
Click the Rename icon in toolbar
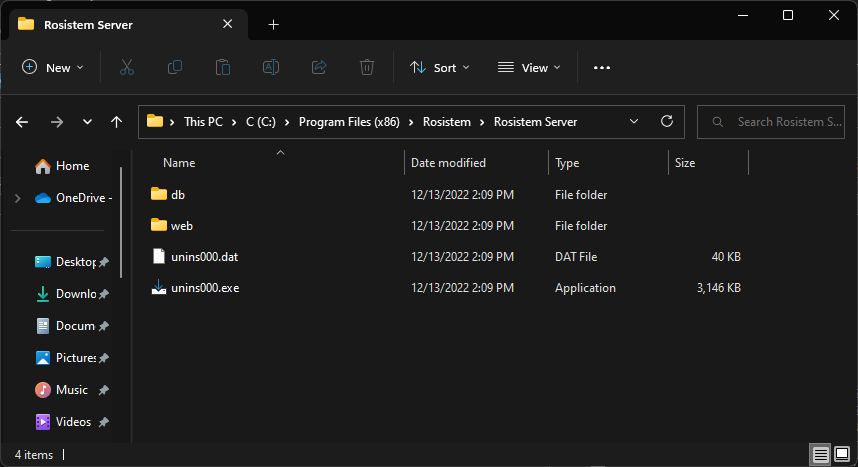[x=270, y=67]
